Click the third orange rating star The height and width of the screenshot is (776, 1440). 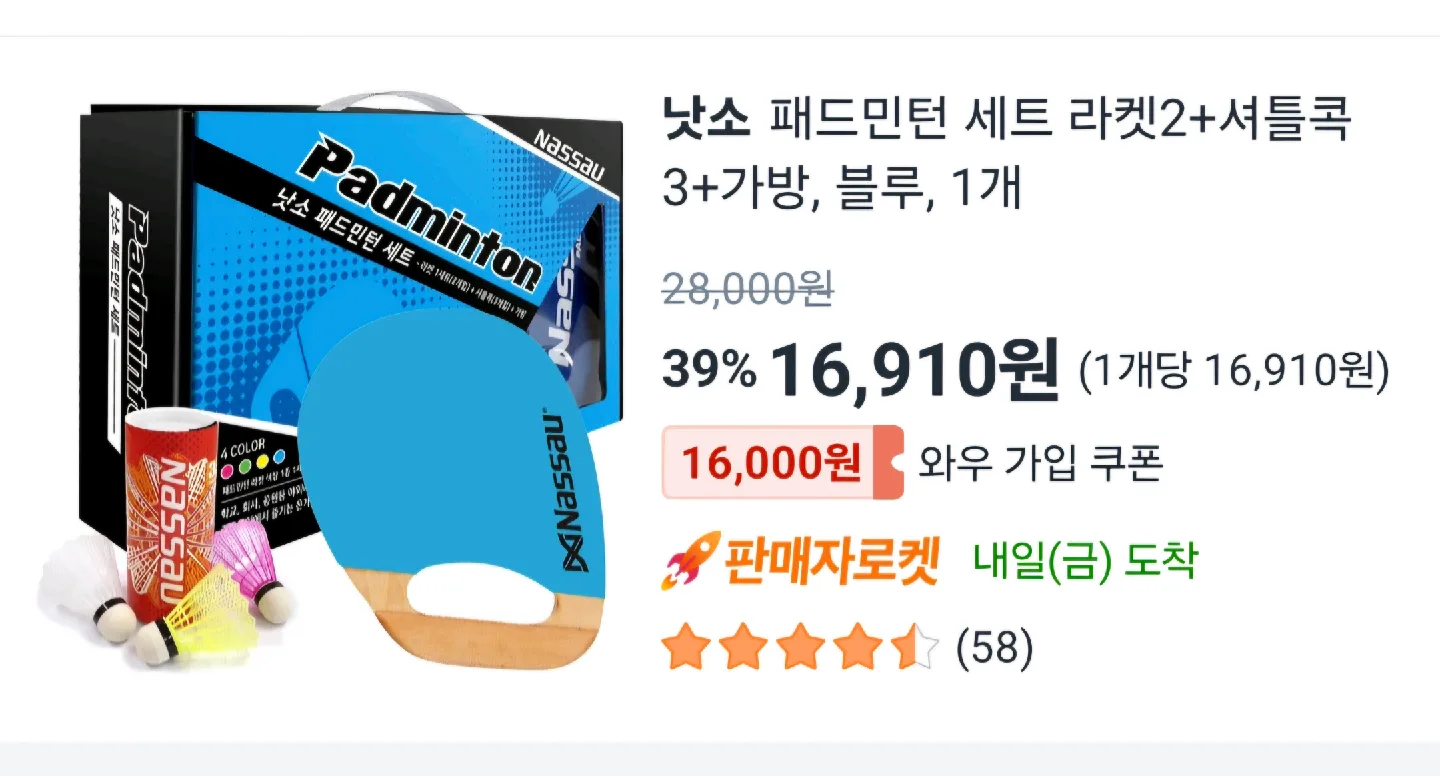click(x=800, y=648)
